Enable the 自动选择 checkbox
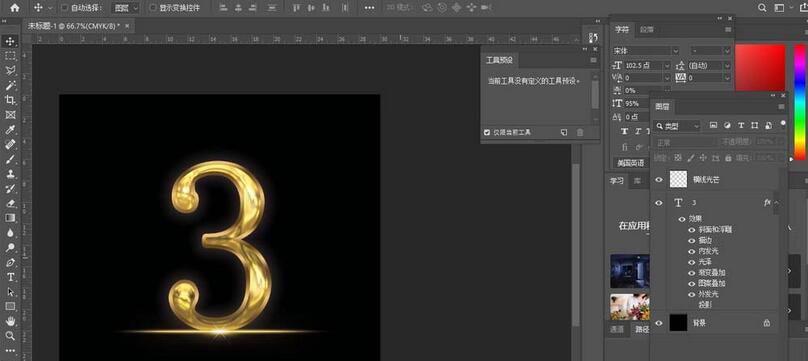 [64, 8]
